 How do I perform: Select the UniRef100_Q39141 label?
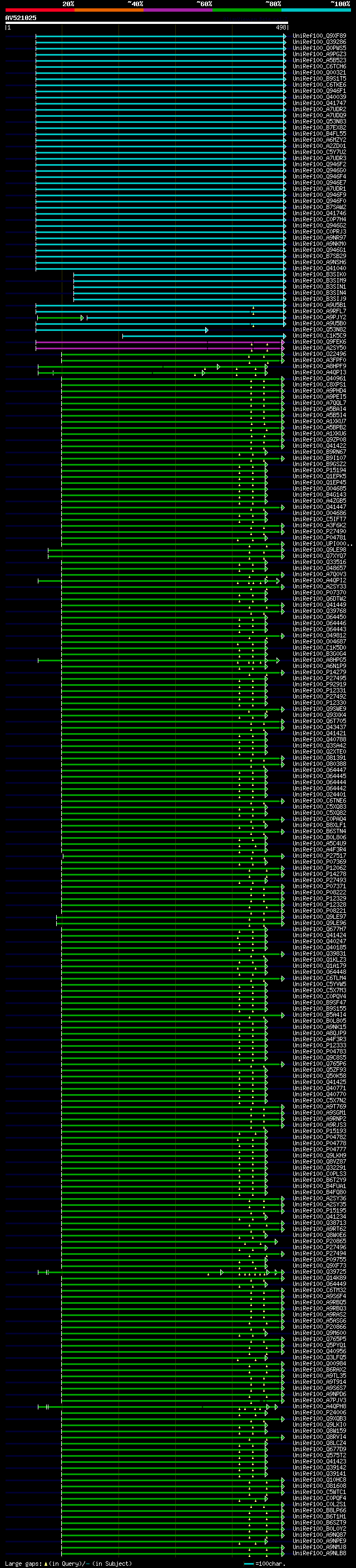[x=319, y=1473]
